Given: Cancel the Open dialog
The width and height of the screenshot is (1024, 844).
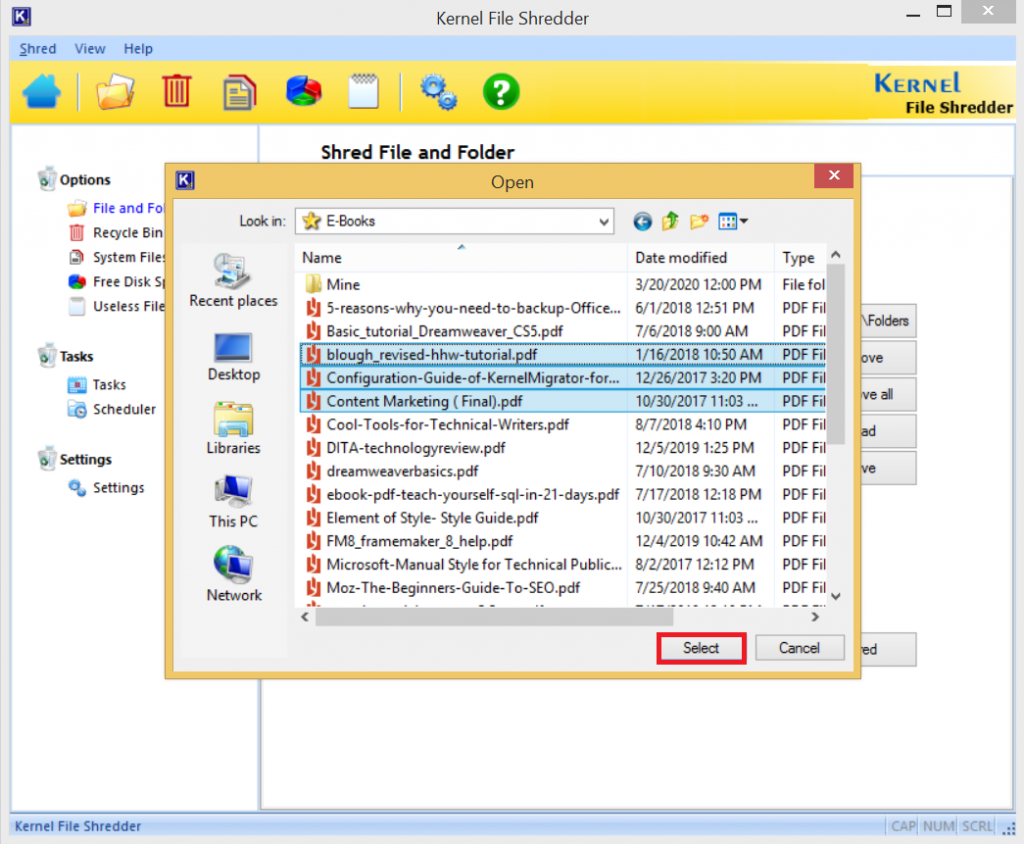Looking at the screenshot, I should pyautogui.click(x=800, y=648).
